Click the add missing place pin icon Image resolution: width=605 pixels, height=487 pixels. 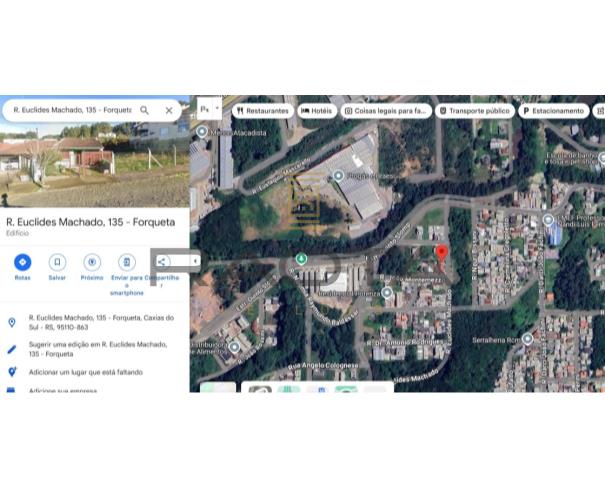tap(12, 372)
